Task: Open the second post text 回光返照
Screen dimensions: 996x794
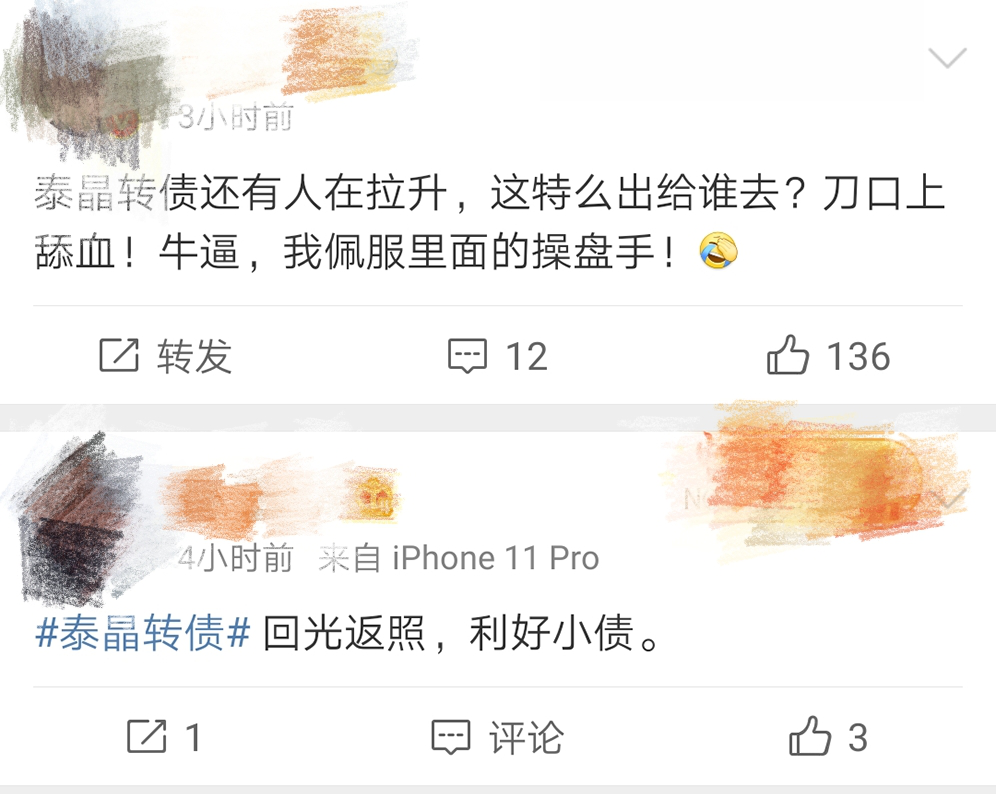Action: pyautogui.click(x=462, y=633)
